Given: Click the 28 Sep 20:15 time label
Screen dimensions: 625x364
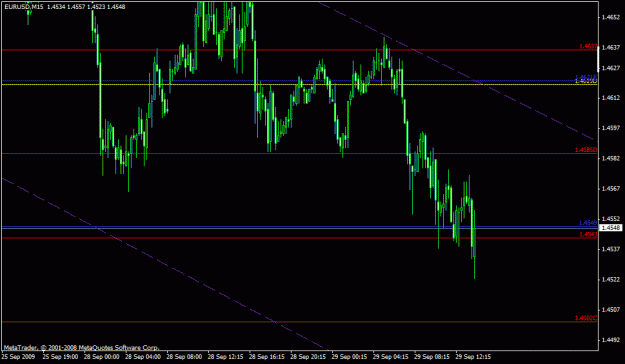Looking at the screenshot, I should click(309, 356).
